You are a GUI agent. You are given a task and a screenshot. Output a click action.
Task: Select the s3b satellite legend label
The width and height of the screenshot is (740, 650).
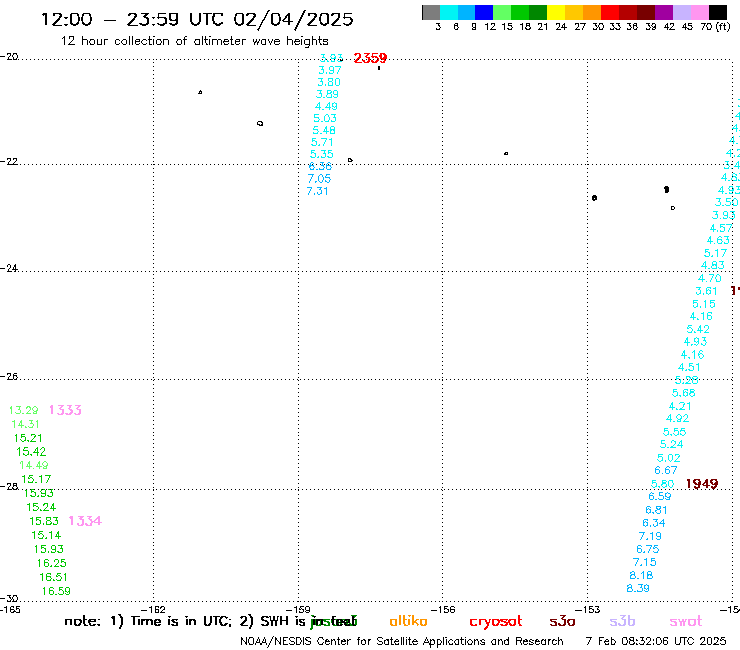tap(622, 621)
